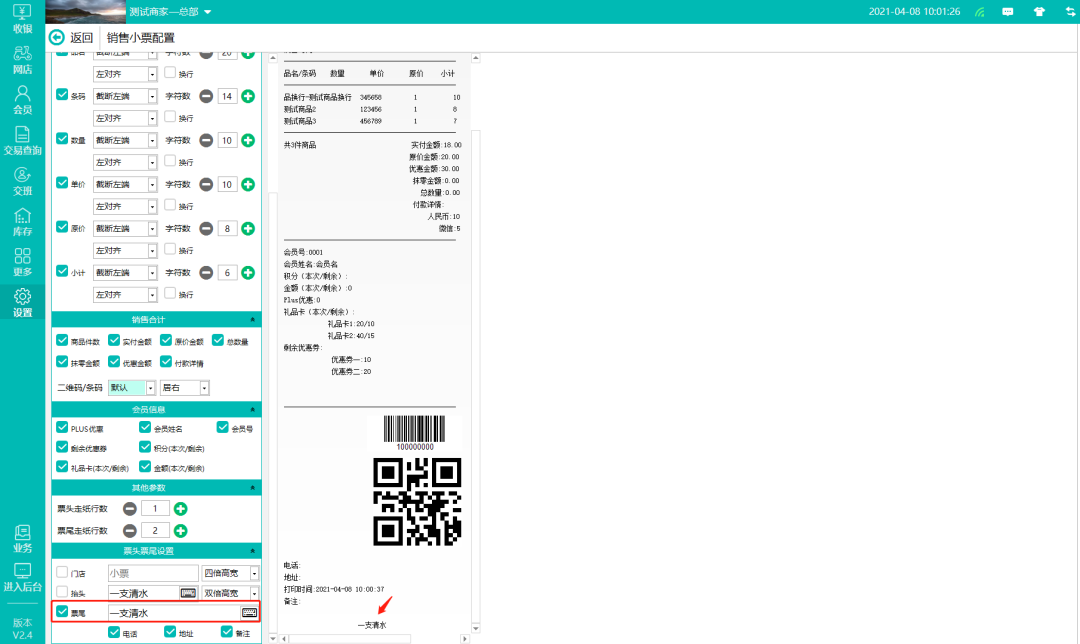The image size is (1080, 644).
Task: Click minus icon for 票尾走纸行数
Action: [130, 530]
